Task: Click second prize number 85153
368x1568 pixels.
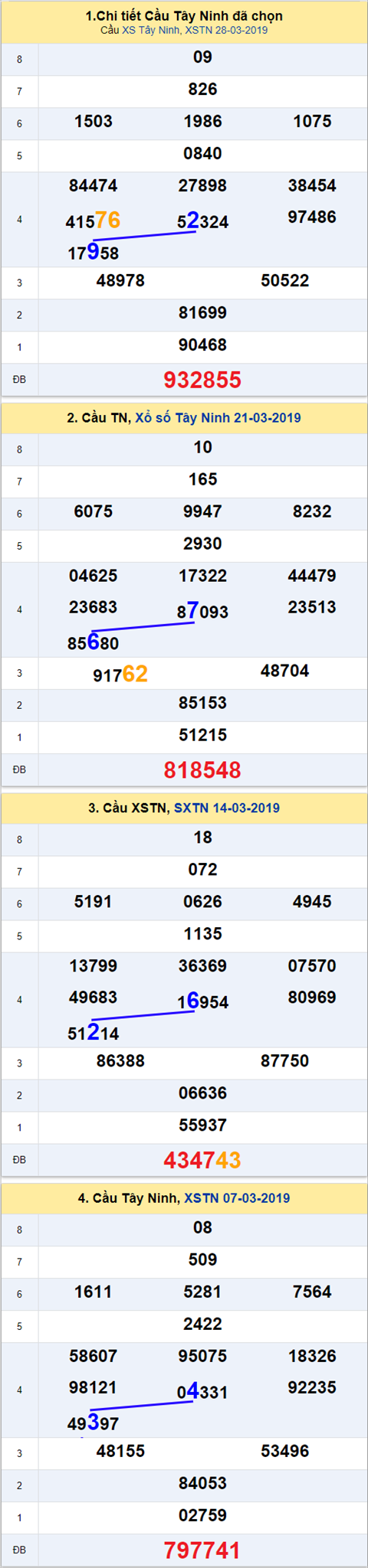Action: tap(202, 704)
